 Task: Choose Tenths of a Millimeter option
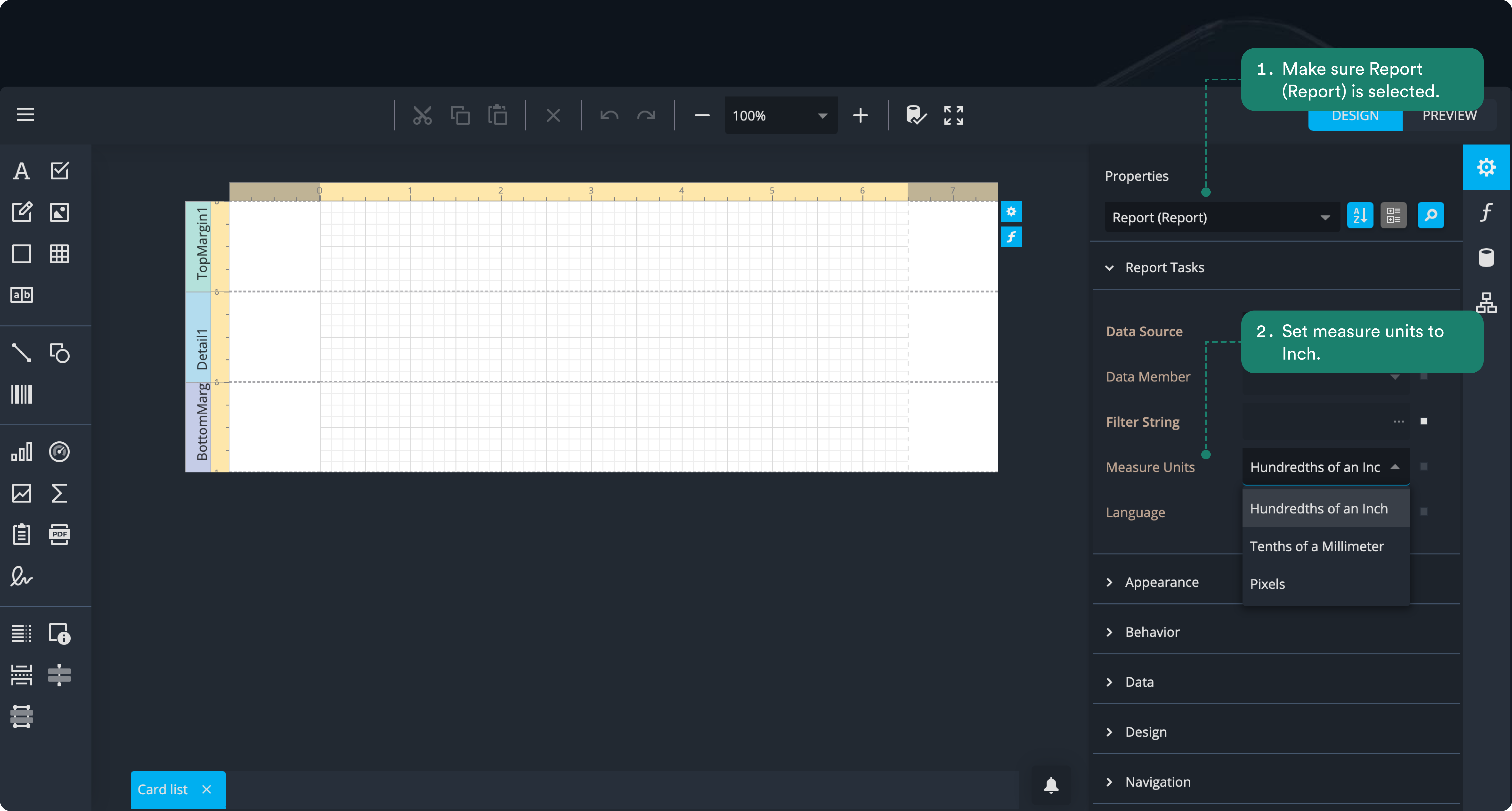click(1326, 546)
